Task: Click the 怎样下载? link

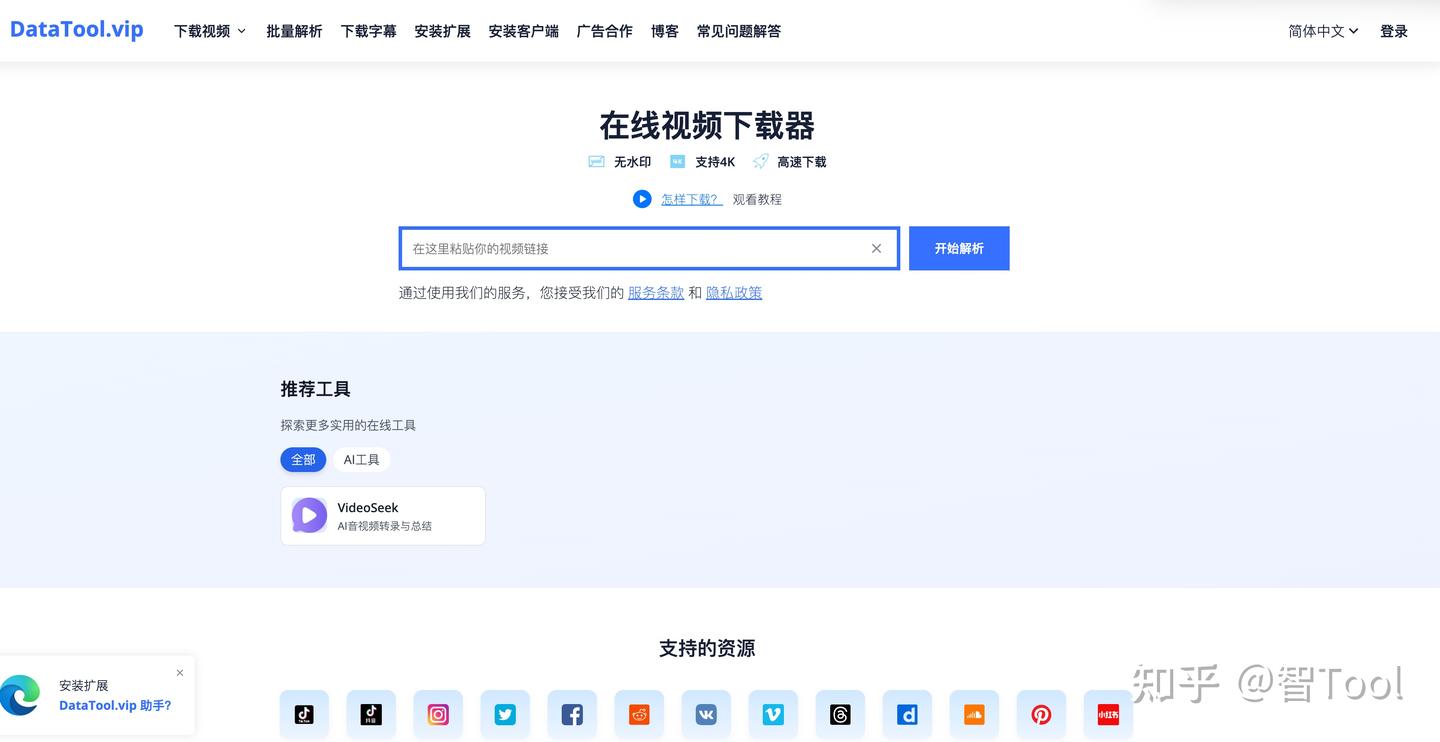Action: pyautogui.click(x=691, y=199)
